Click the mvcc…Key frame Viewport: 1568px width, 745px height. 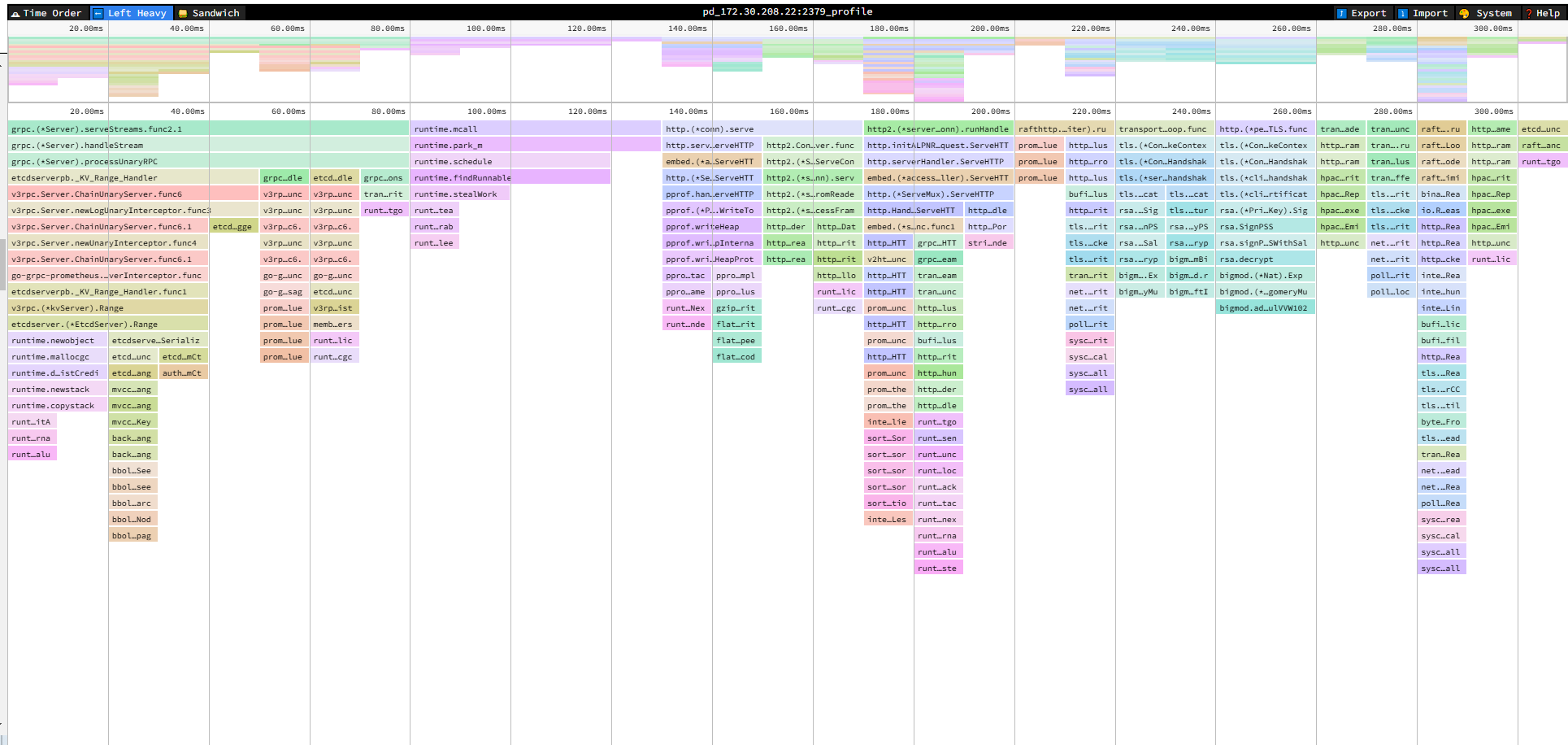click(x=133, y=421)
